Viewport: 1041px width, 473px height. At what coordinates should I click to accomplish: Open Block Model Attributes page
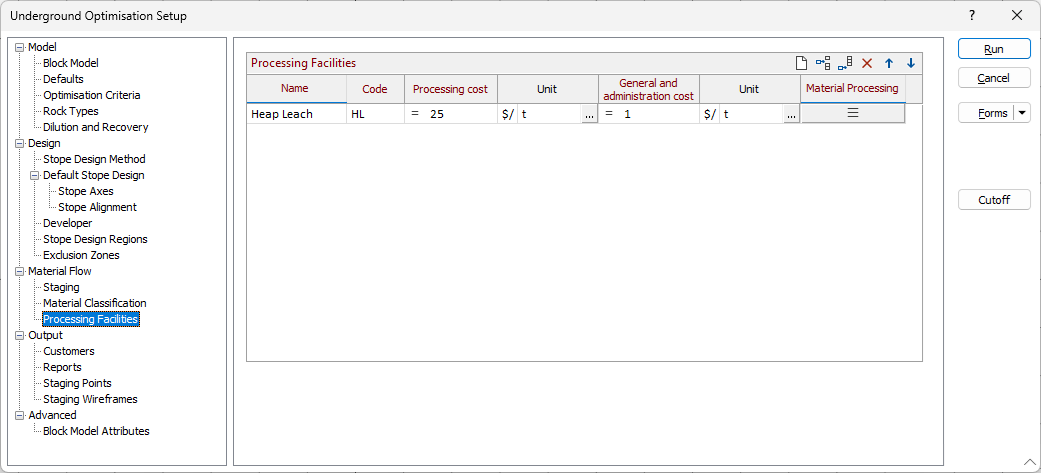96,431
